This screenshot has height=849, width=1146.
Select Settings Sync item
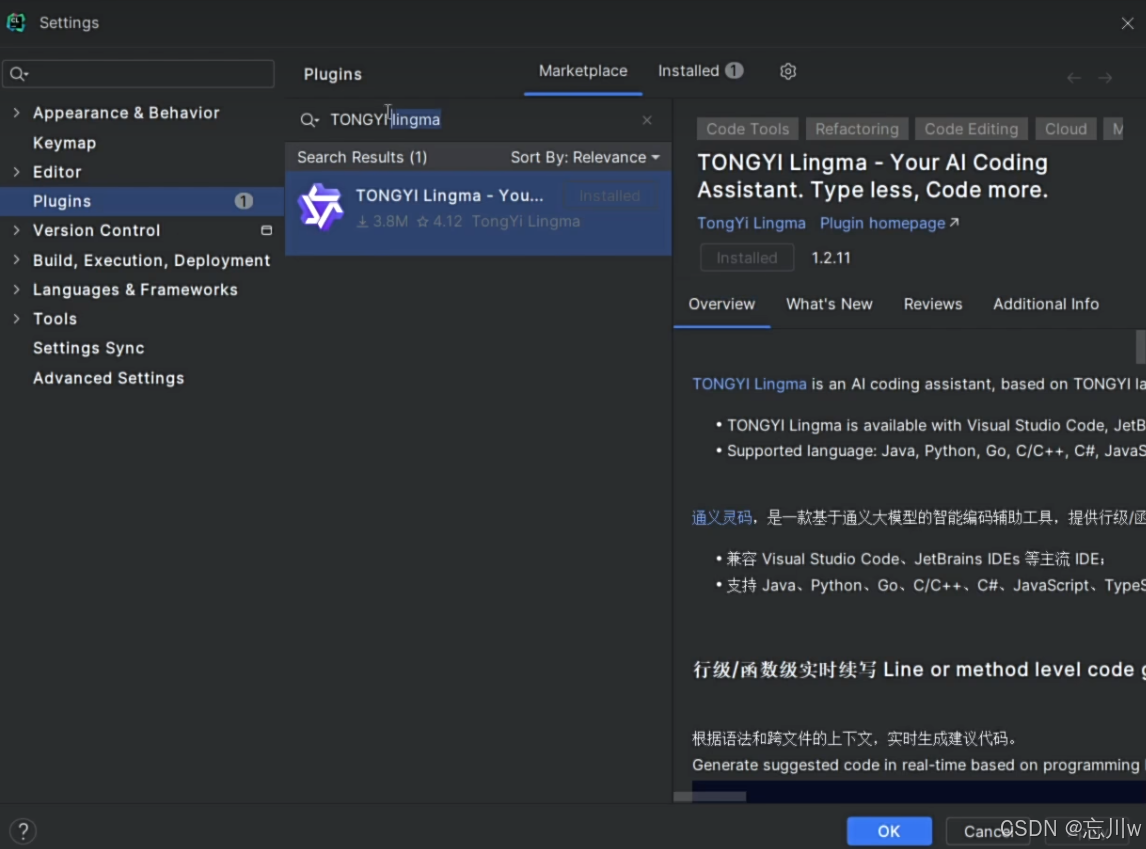pyautogui.click(x=88, y=349)
